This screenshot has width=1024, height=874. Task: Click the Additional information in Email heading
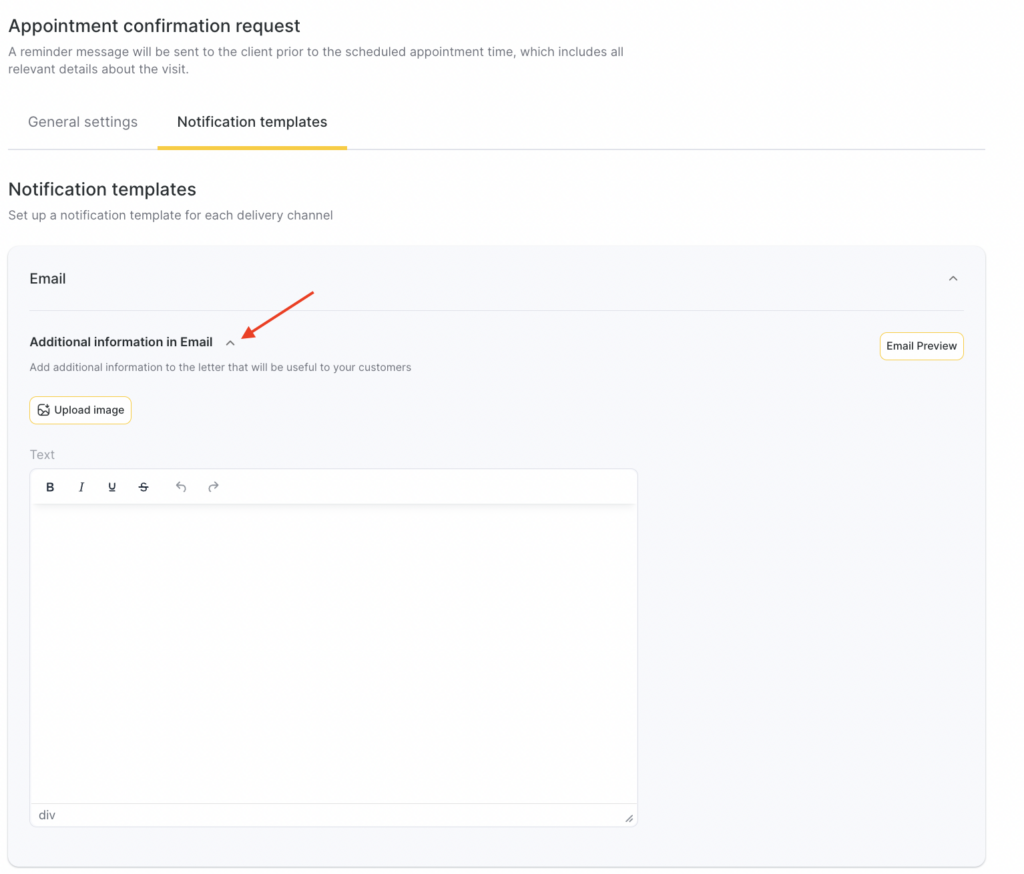(x=121, y=342)
